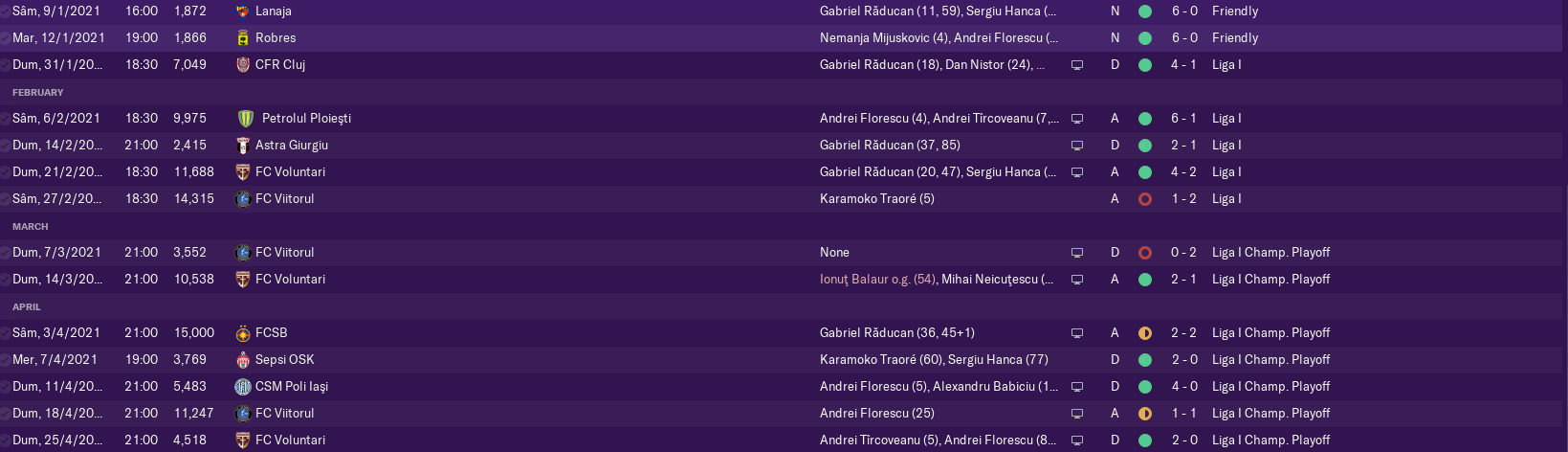This screenshot has width=1568, height=452.
Task: View the 4 - 1 result against CFR Cluj
Action: [x=1184, y=65]
